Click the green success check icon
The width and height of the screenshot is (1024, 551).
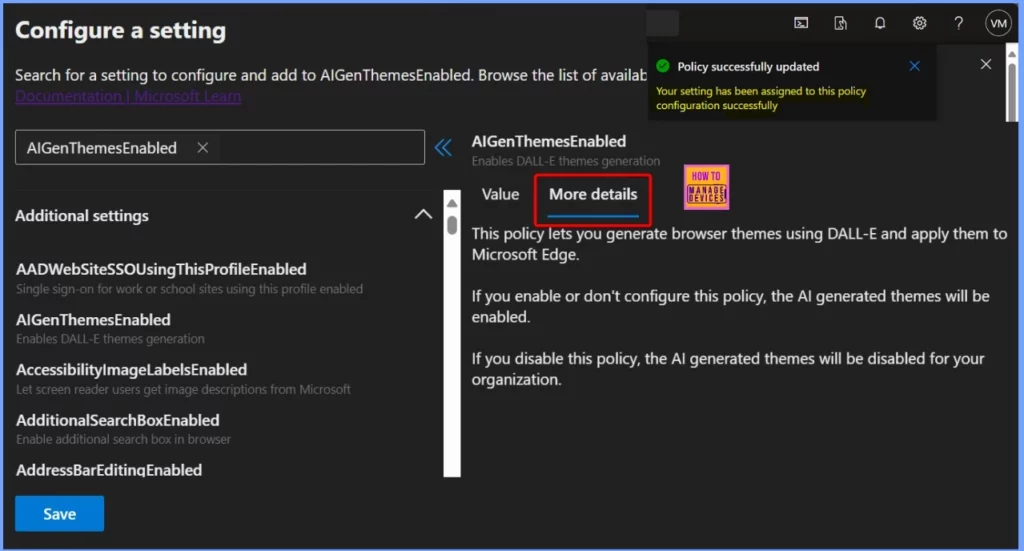(x=663, y=66)
